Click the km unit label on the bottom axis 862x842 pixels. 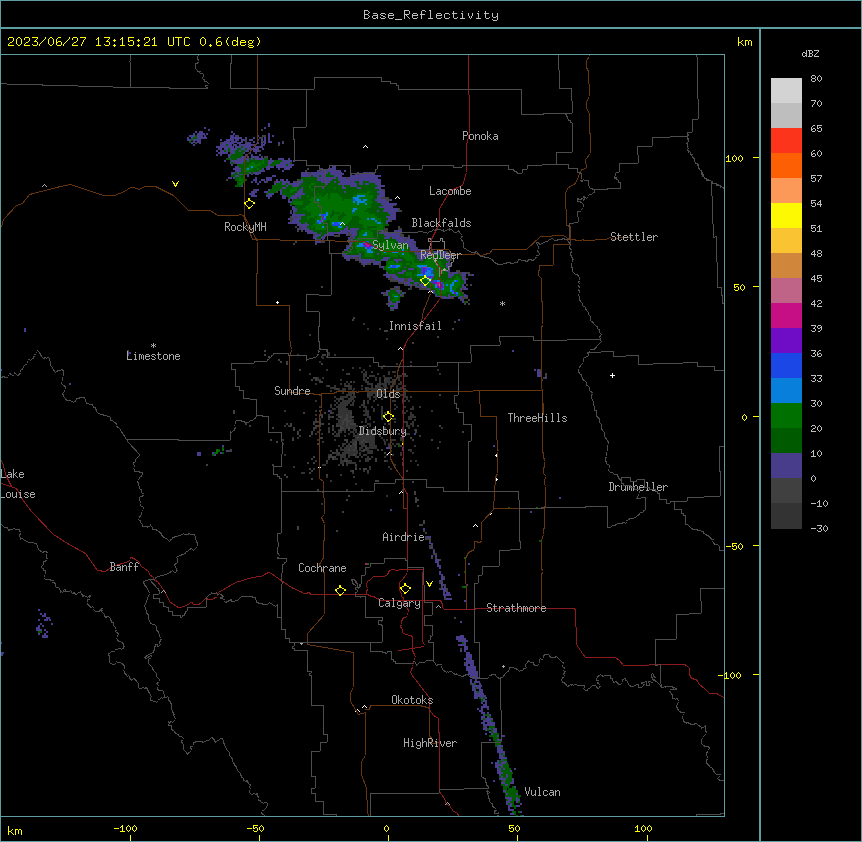tap(15, 830)
